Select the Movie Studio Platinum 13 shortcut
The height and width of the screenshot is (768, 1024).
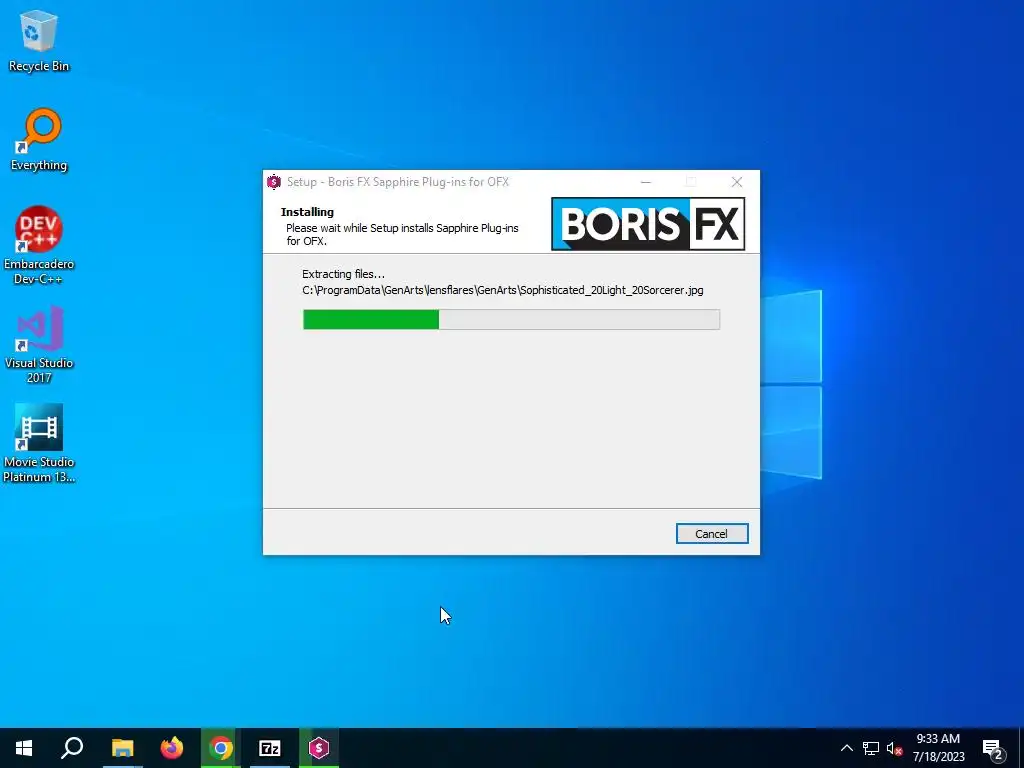coord(39,443)
